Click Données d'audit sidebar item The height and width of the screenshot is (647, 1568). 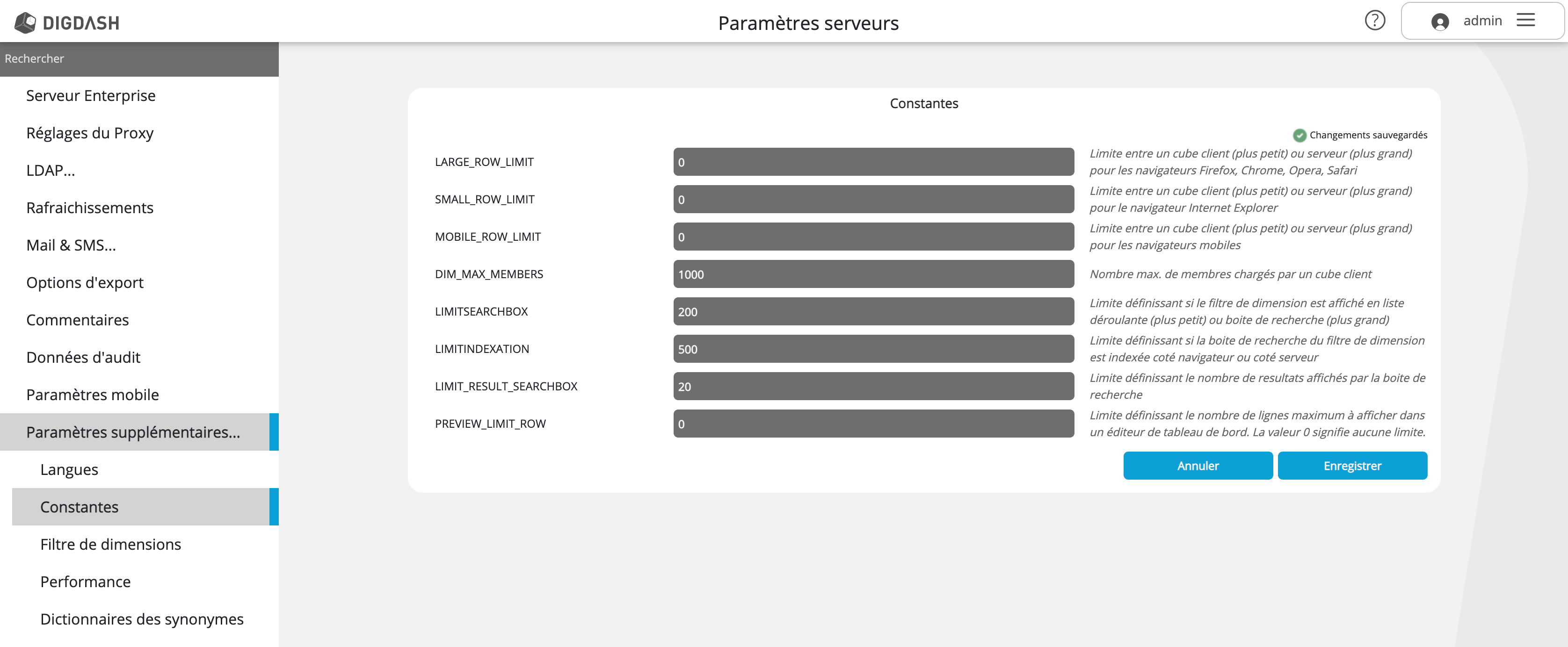(84, 357)
